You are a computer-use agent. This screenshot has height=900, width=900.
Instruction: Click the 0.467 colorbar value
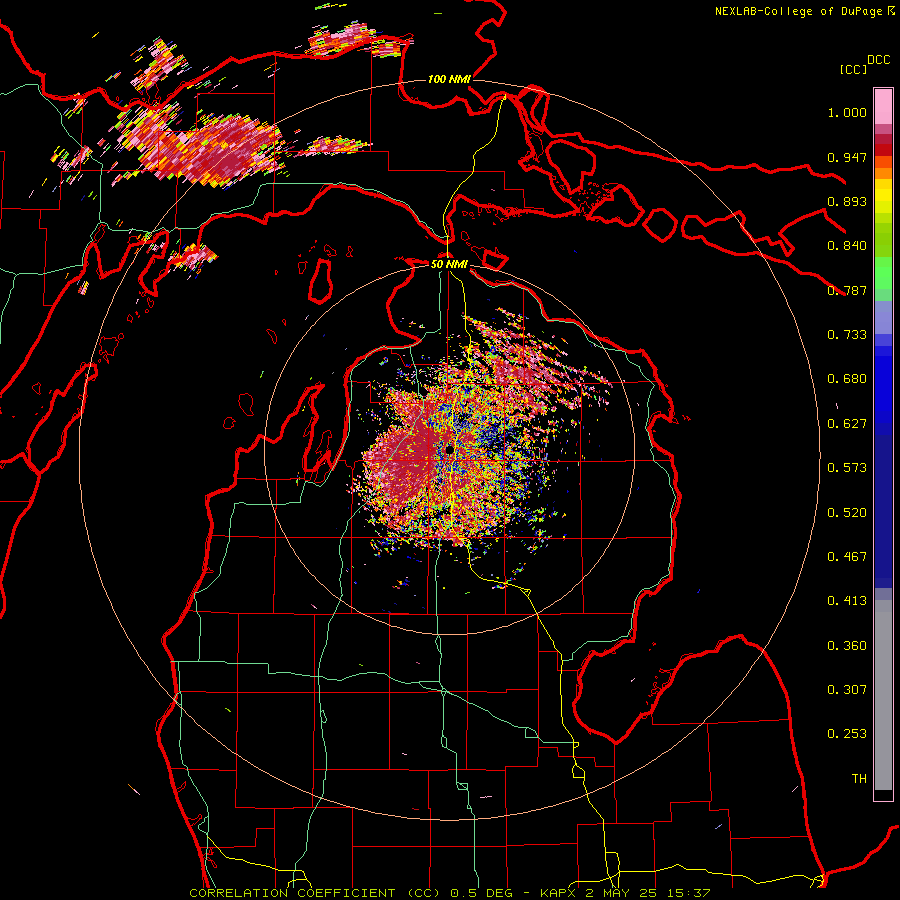click(847, 557)
